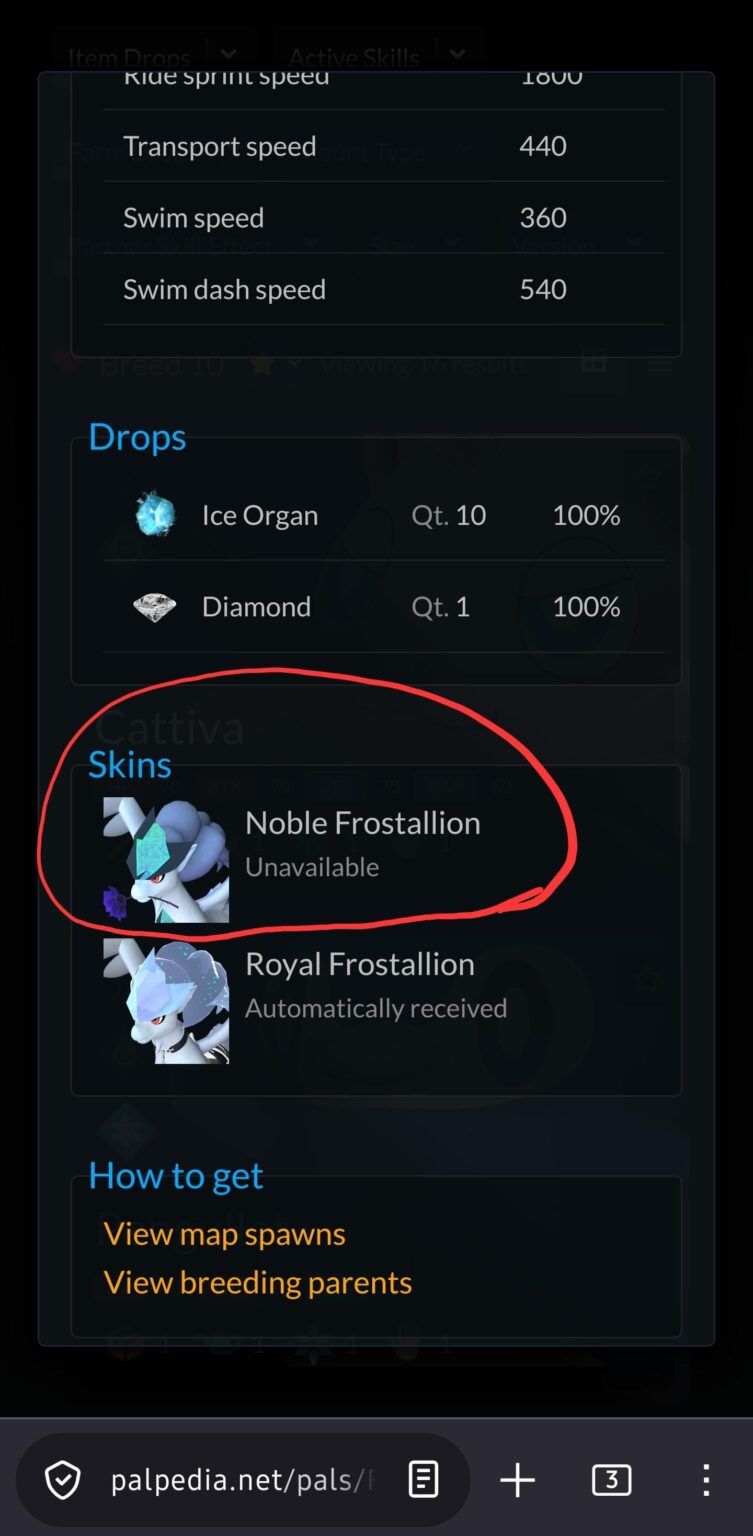The width and height of the screenshot is (753, 1536).
Task: Open the tab switcher showing 3 tabs
Action: pos(611,1480)
